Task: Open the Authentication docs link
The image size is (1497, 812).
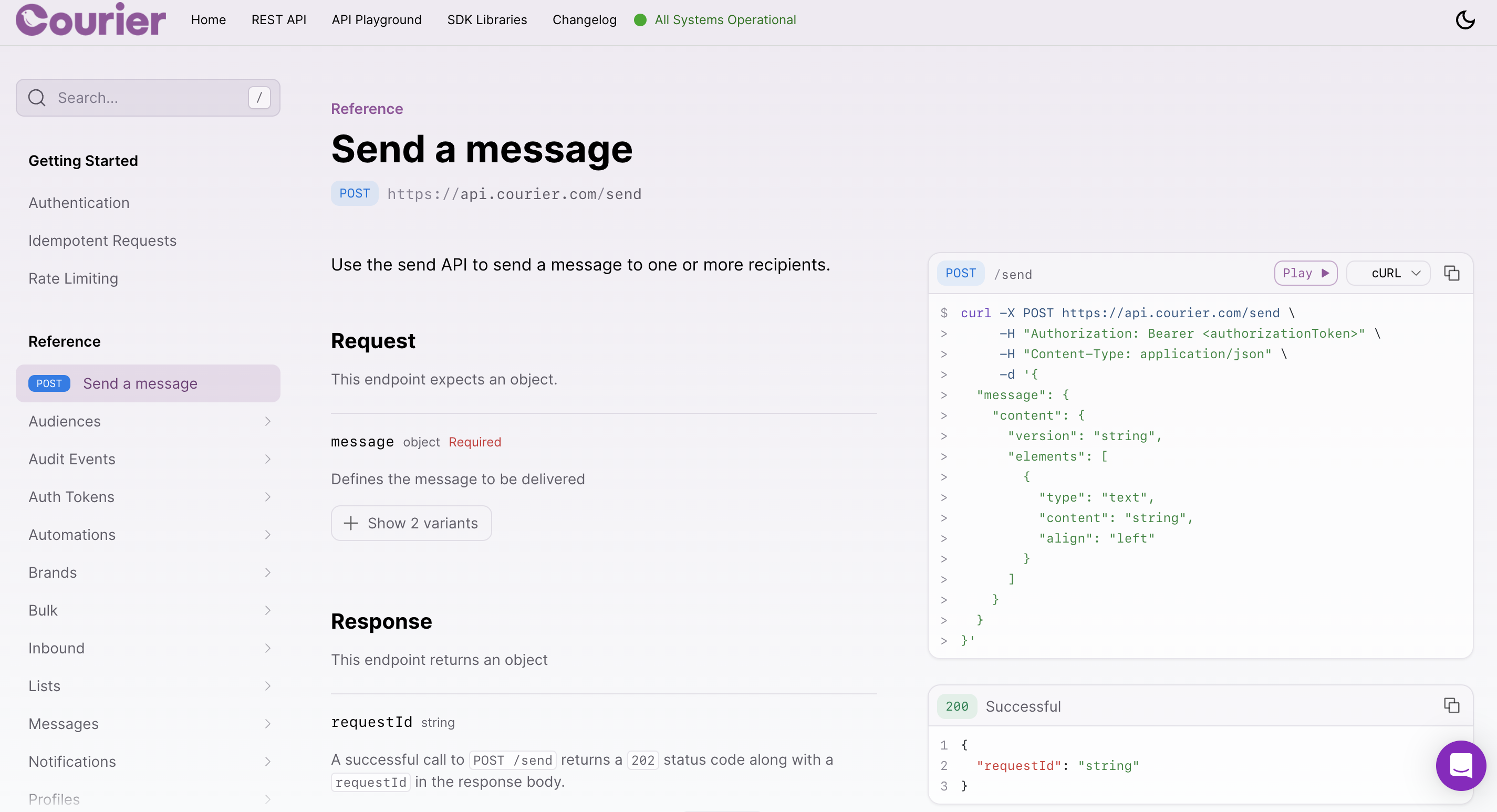Action: pos(79,203)
